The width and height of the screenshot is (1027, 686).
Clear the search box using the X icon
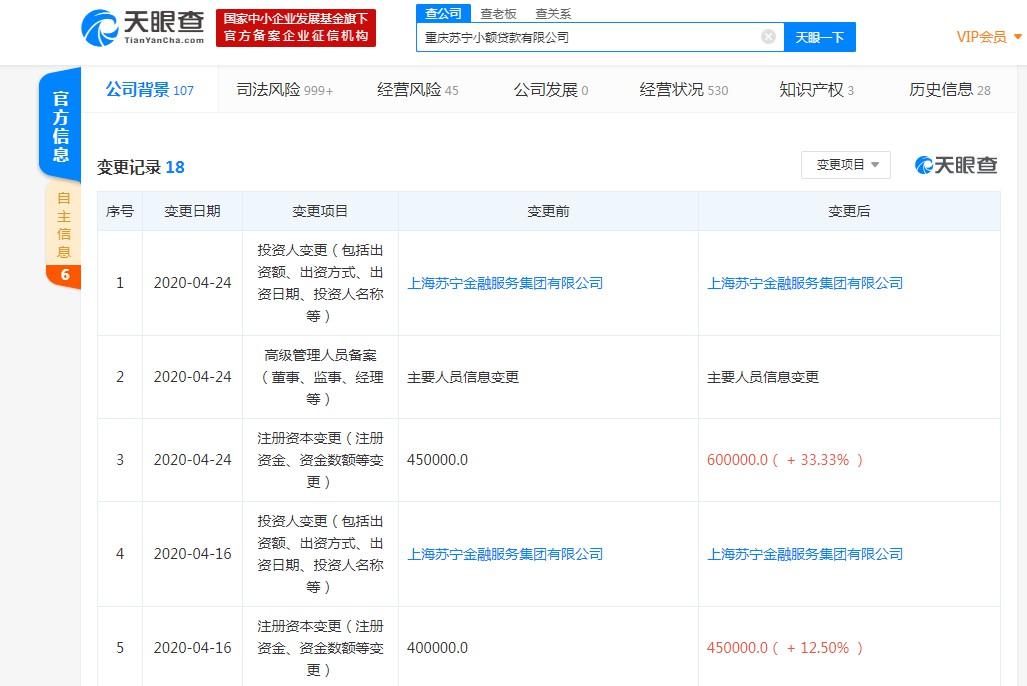[767, 36]
